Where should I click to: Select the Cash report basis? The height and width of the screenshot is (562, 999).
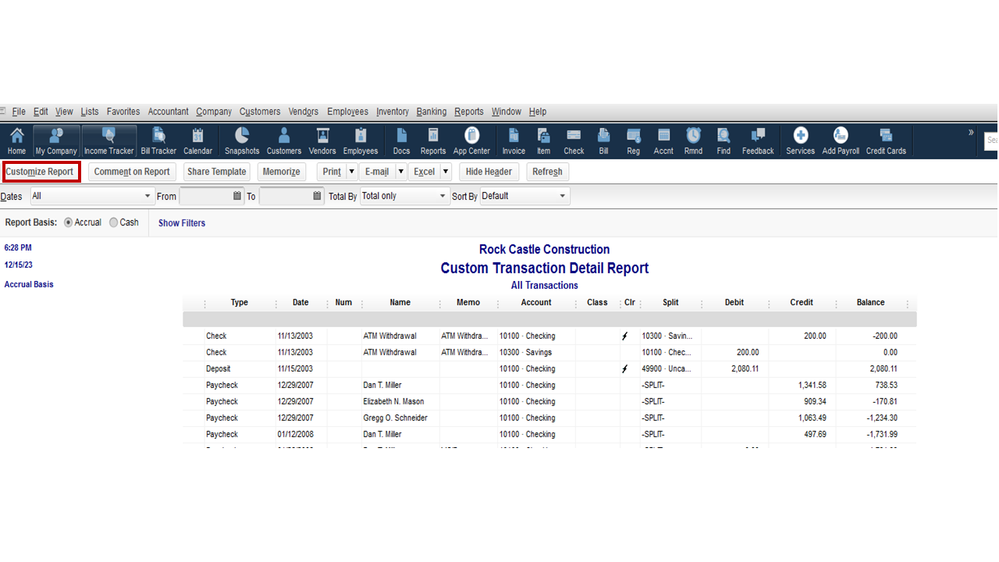tap(113, 222)
